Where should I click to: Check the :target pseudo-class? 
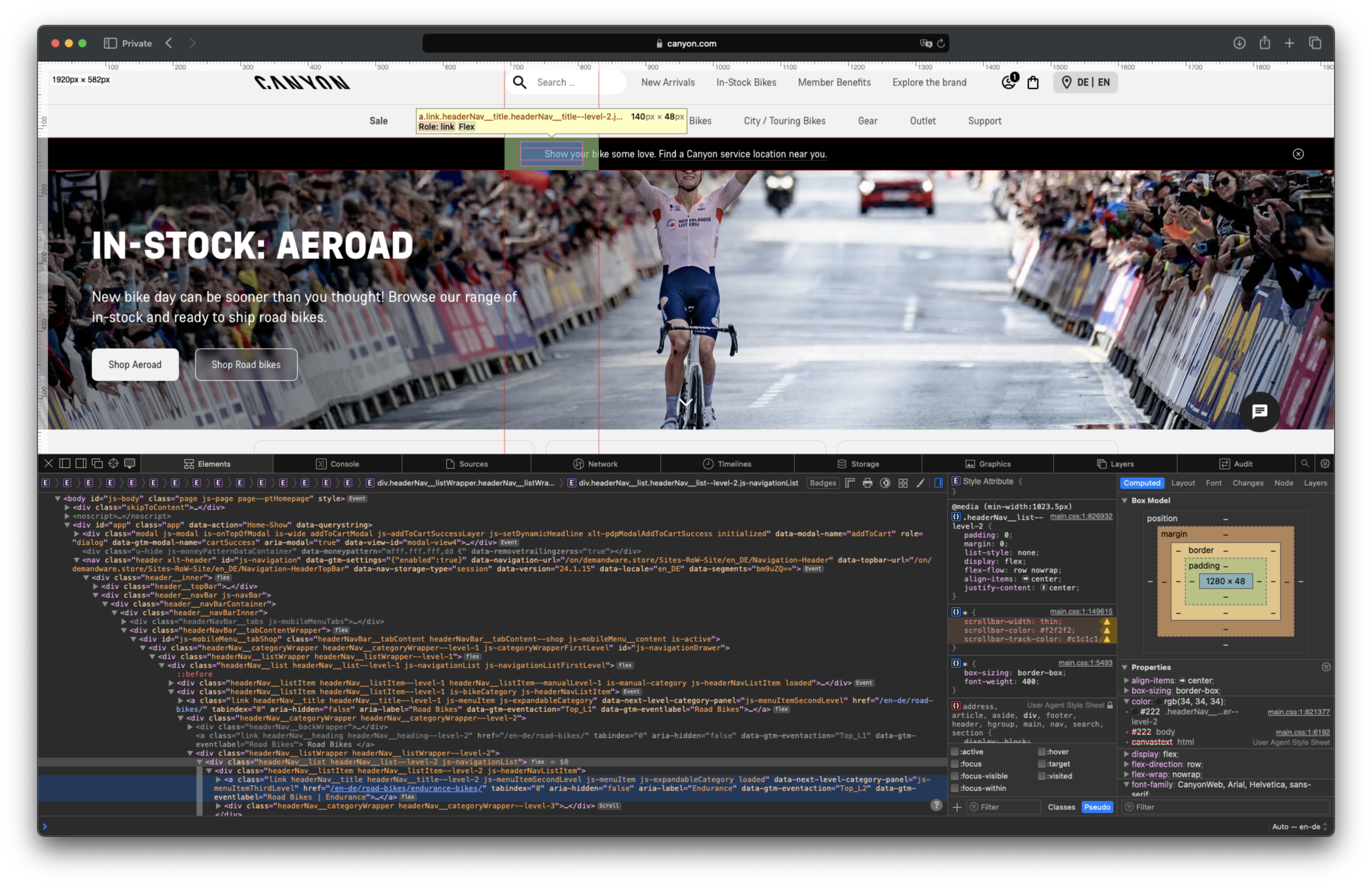[1042, 763]
